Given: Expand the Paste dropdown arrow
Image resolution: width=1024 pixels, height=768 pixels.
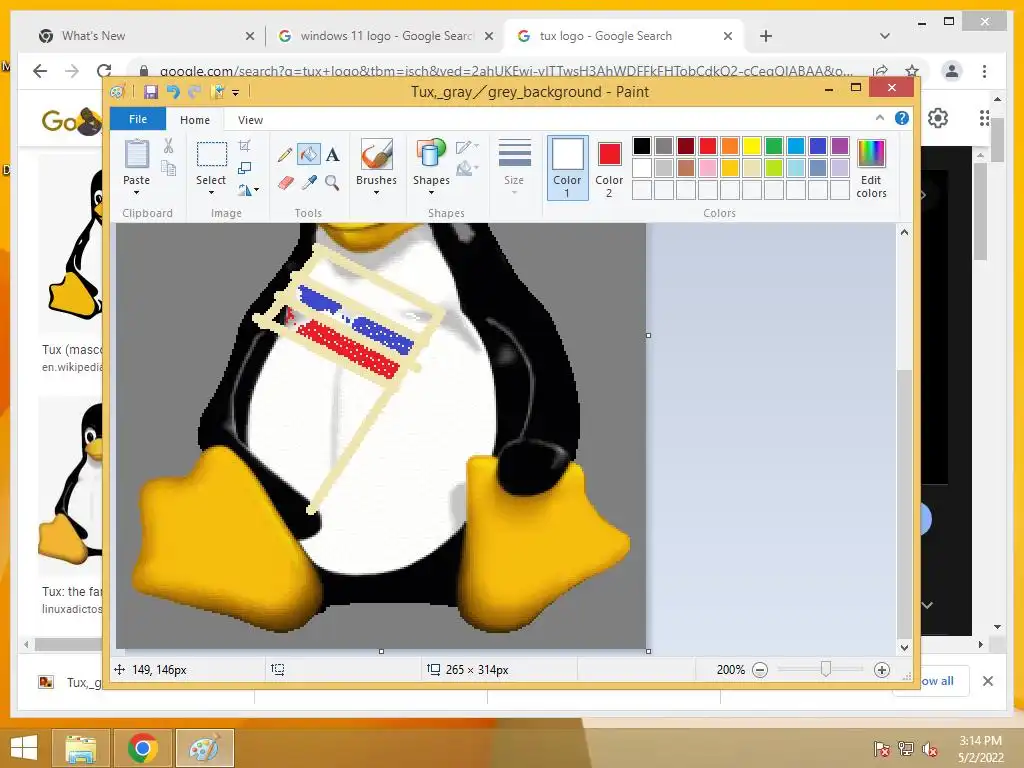Looking at the screenshot, I should click(x=136, y=193).
